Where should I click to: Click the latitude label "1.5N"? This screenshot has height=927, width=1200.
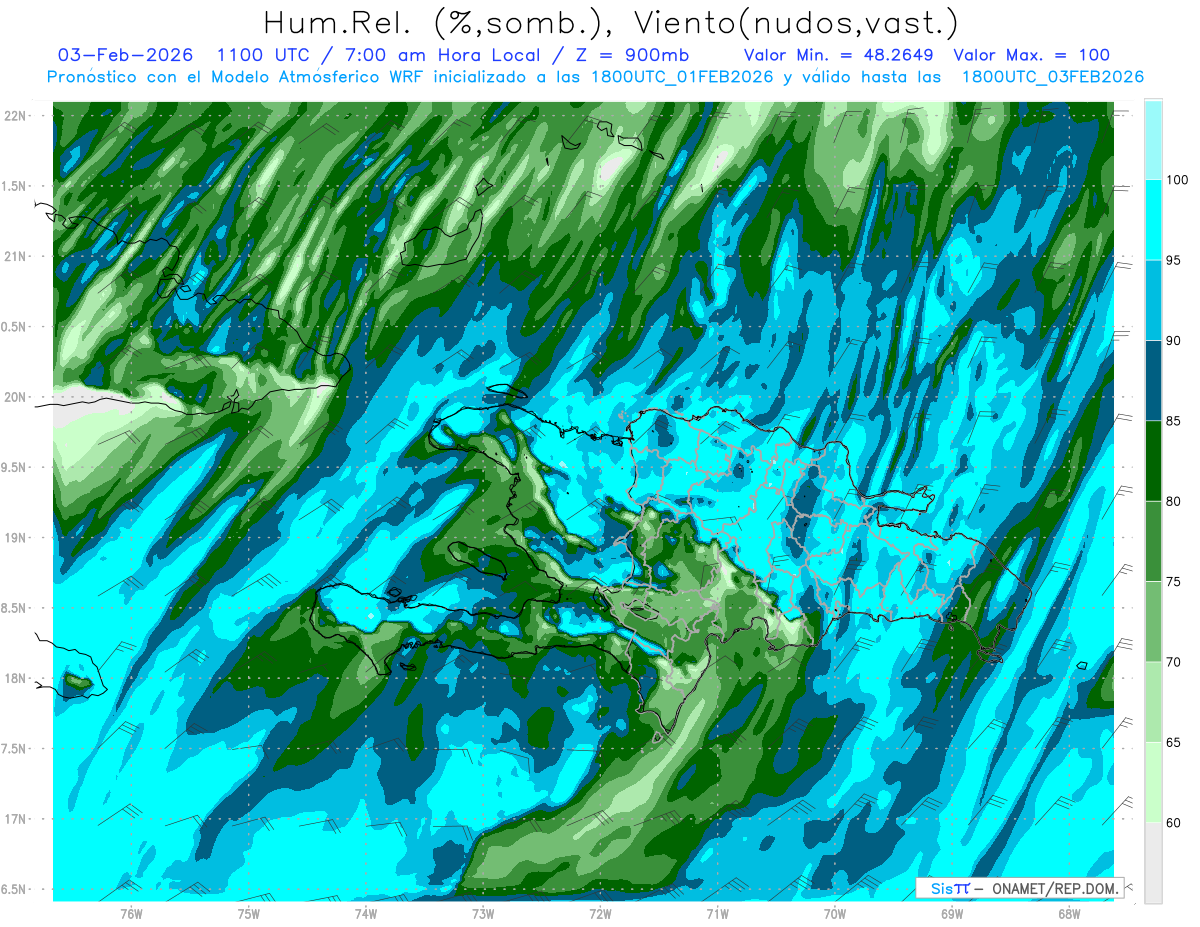coord(15,186)
